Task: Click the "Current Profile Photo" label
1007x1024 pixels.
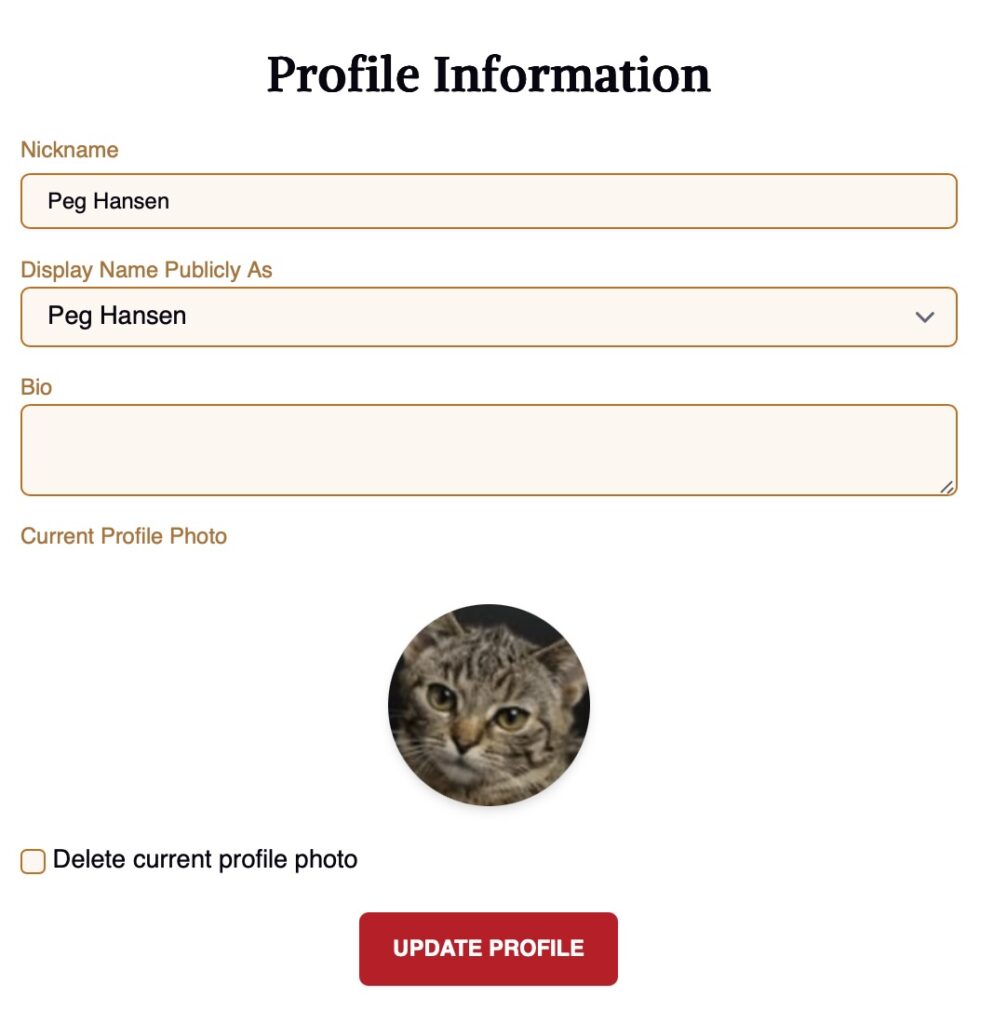Action: click(124, 536)
